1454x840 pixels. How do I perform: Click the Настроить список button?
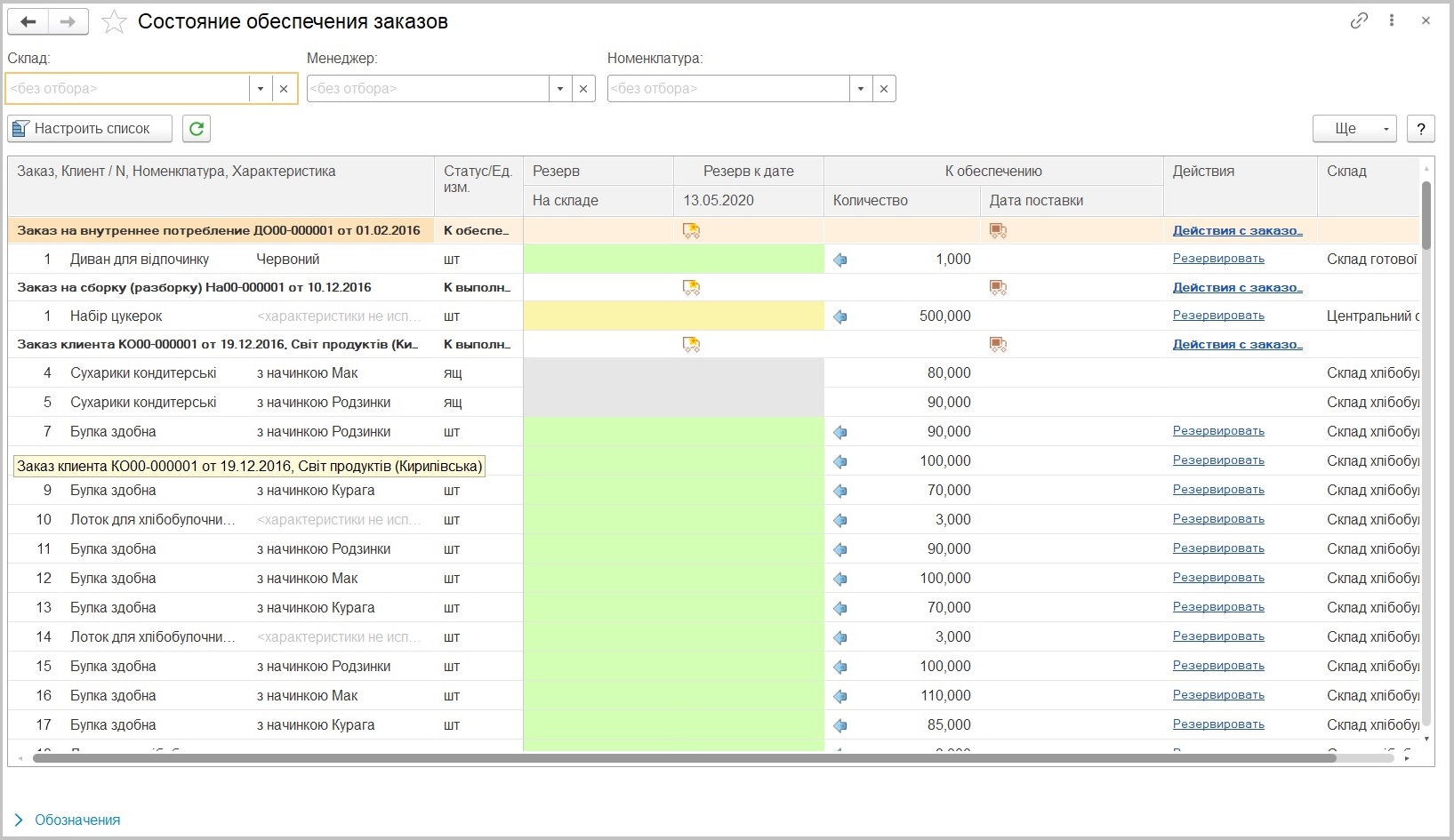coord(91,129)
